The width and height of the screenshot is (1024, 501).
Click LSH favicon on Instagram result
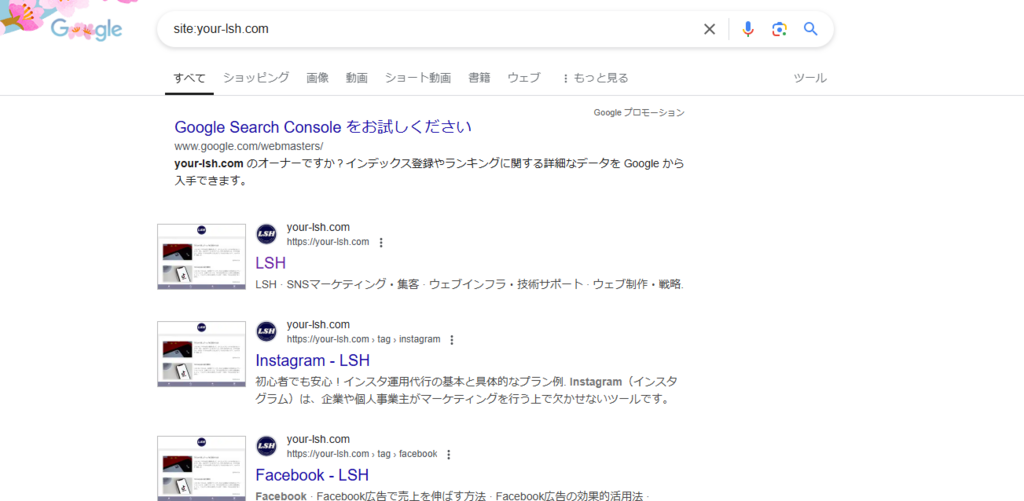(x=266, y=332)
